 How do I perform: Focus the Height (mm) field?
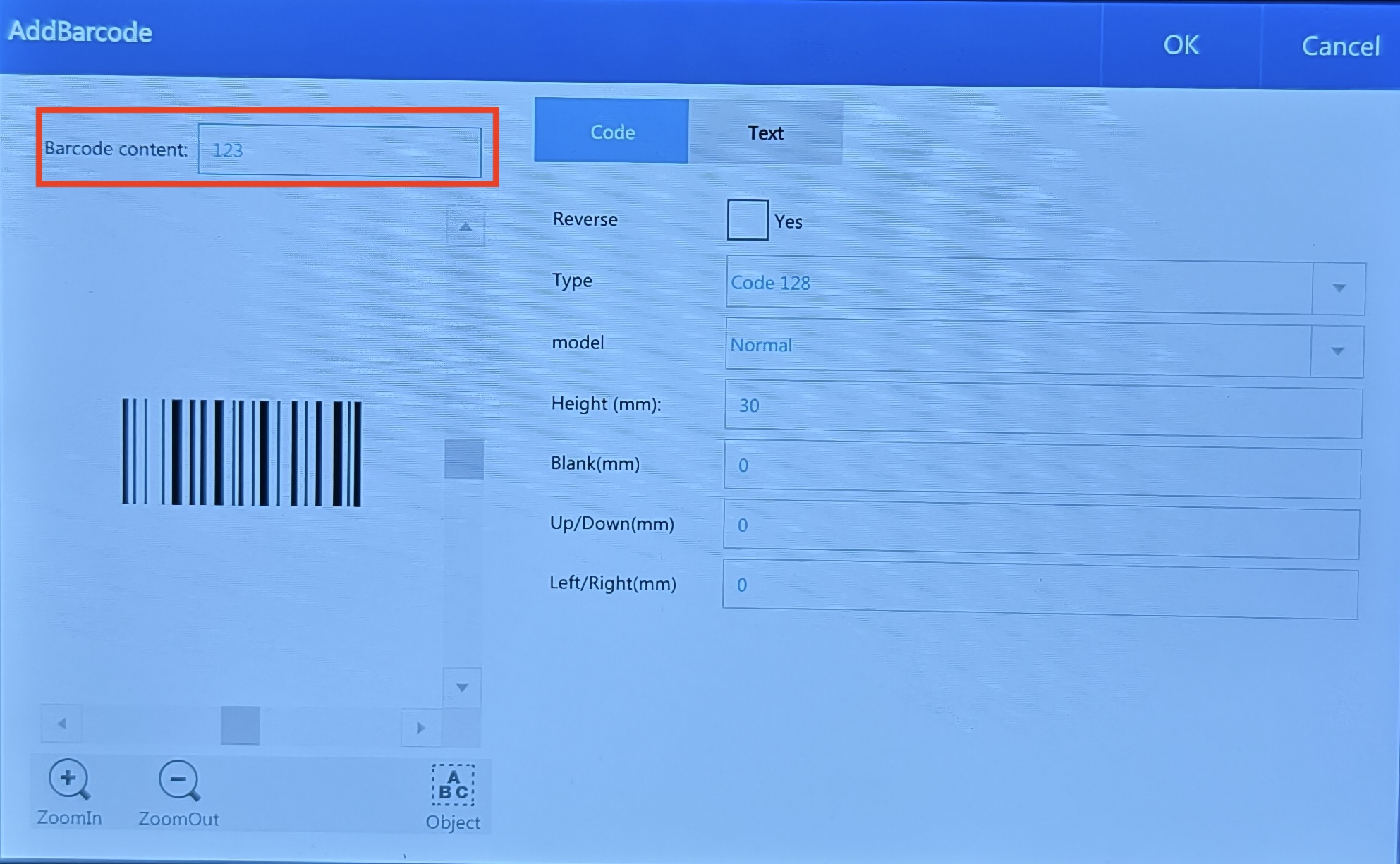click(x=1043, y=408)
